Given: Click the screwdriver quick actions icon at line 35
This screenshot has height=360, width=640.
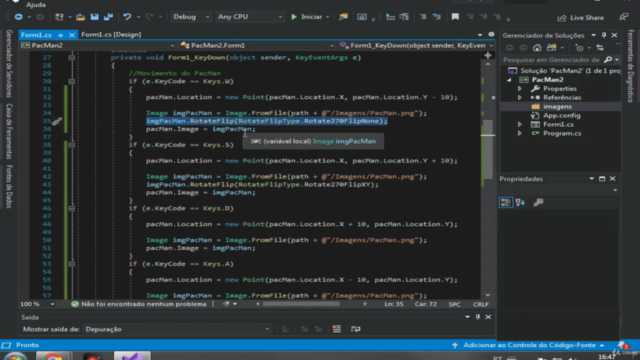Looking at the screenshot, I should (57, 121).
